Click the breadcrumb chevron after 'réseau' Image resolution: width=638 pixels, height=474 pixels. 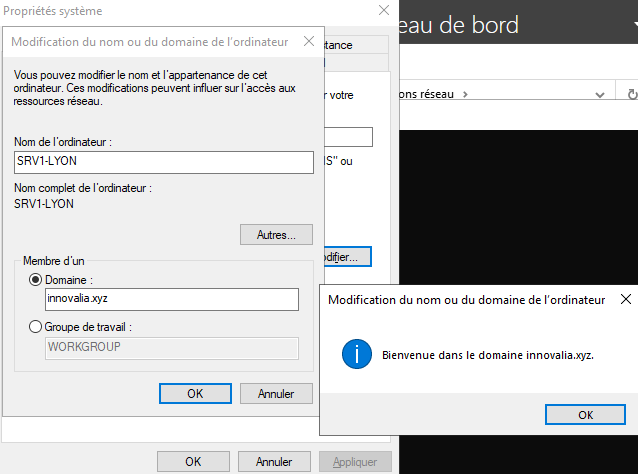[464, 94]
